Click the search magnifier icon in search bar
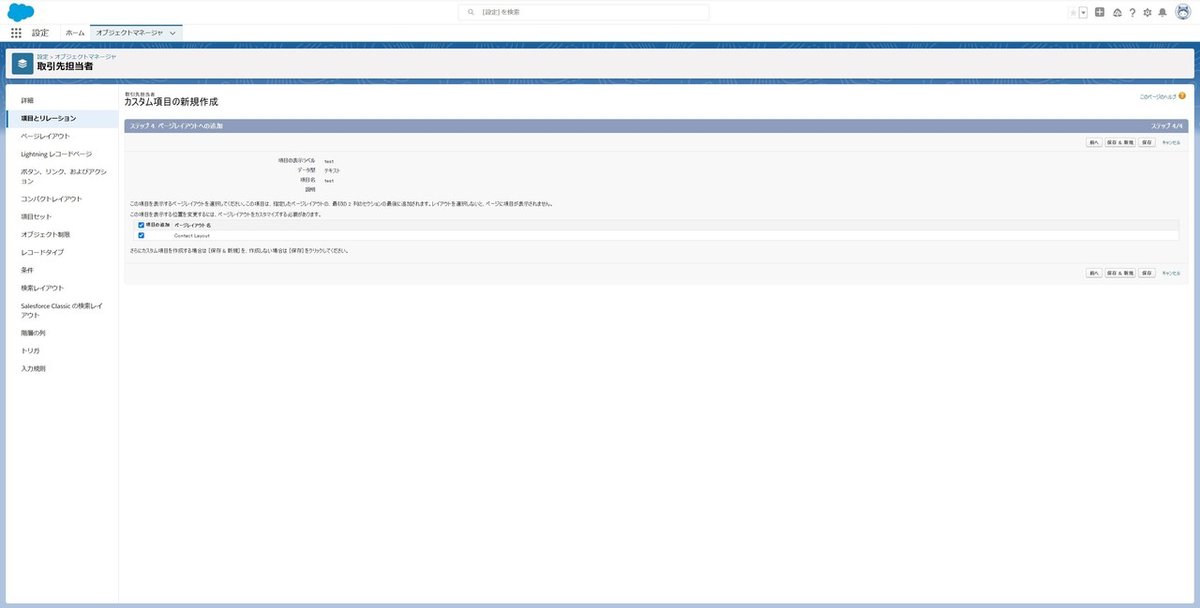 pyautogui.click(x=471, y=12)
